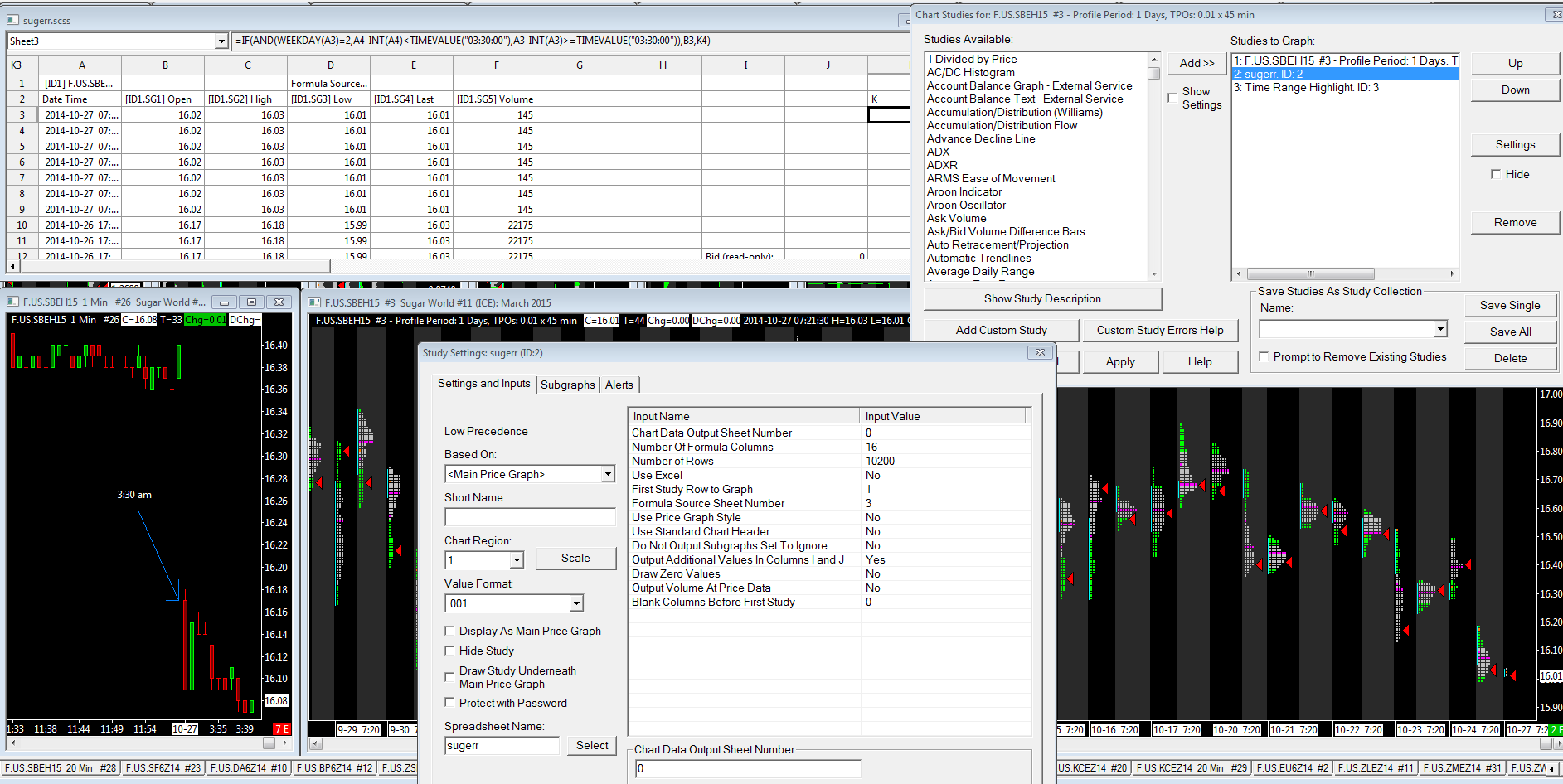
Task: Click scroll-down arrow of Studies Available list
Action: (1153, 274)
